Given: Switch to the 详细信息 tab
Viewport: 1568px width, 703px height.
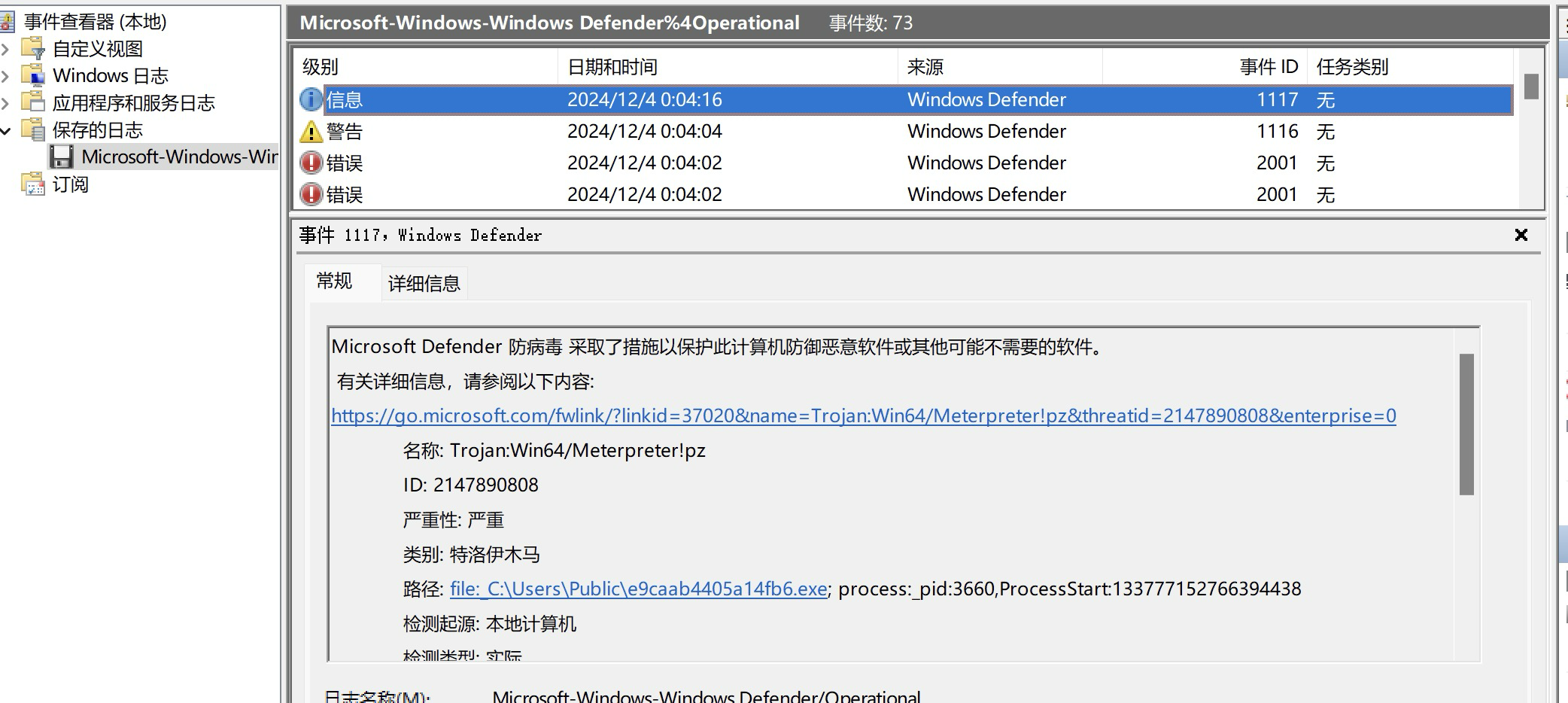Looking at the screenshot, I should tap(424, 284).
